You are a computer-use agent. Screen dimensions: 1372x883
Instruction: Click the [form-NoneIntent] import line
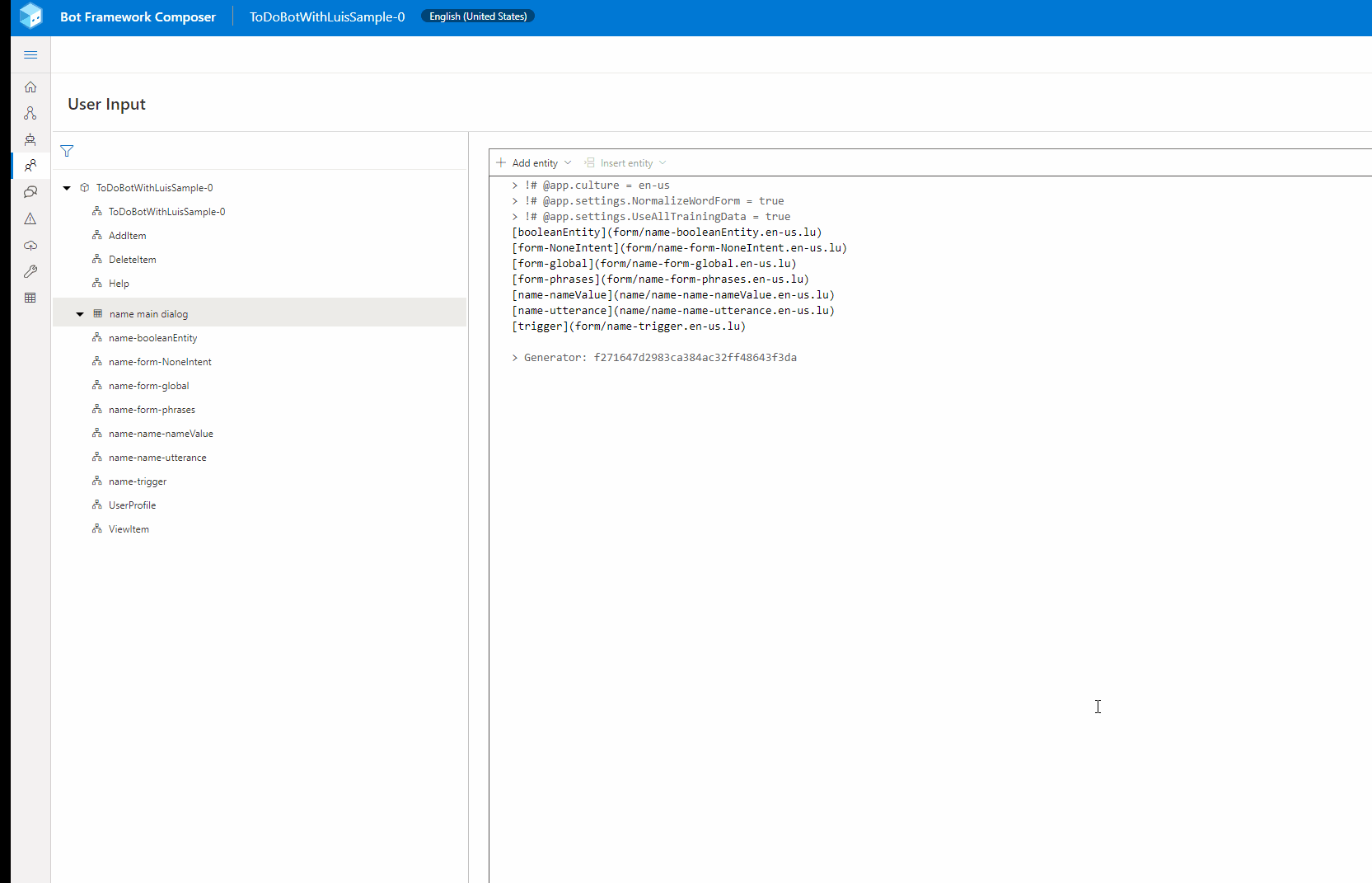[x=679, y=248]
